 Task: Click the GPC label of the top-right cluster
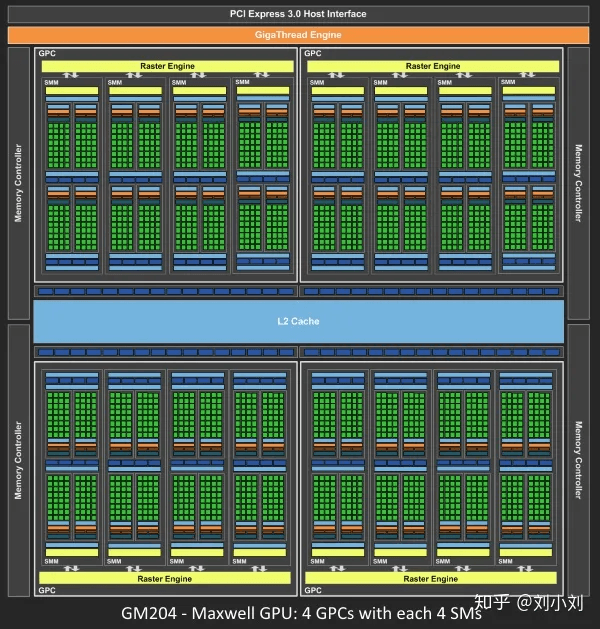pyautogui.click(x=313, y=53)
